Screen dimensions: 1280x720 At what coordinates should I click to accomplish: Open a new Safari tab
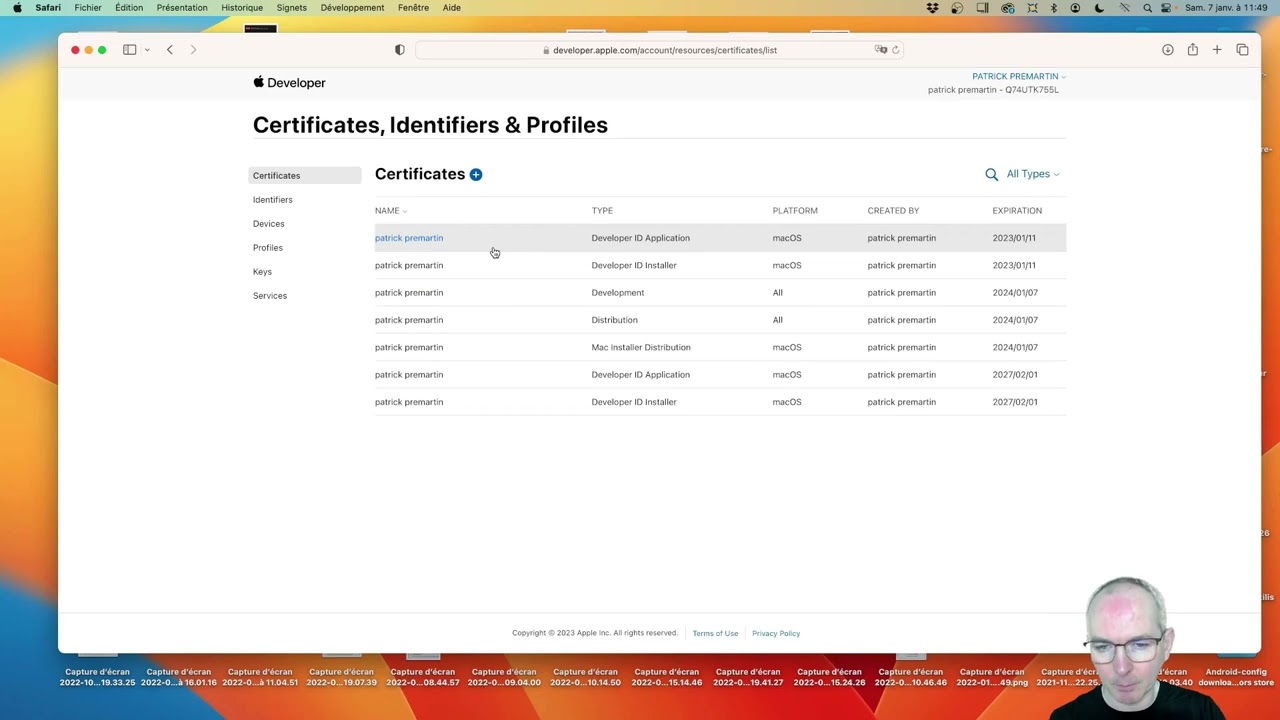tap(1217, 50)
